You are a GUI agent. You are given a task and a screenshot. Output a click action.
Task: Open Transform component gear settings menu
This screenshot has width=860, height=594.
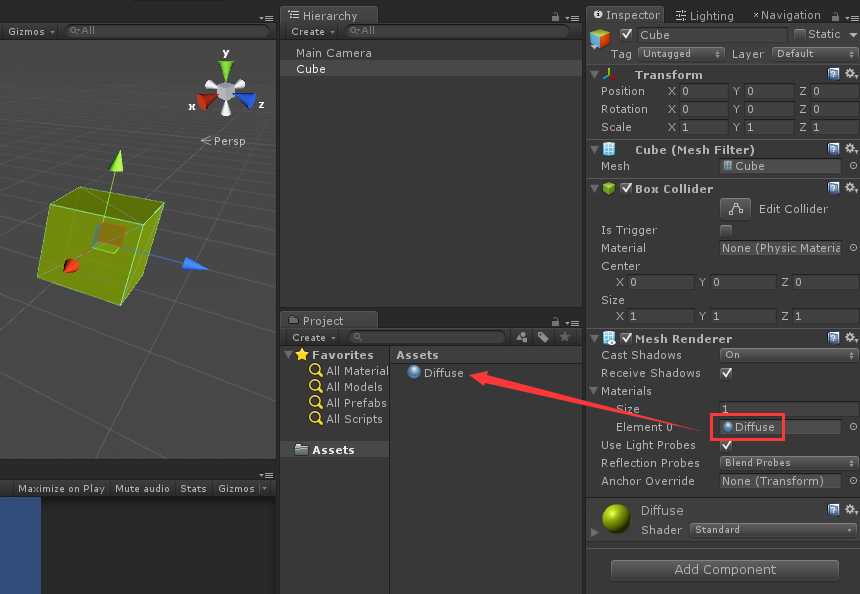tap(850, 73)
